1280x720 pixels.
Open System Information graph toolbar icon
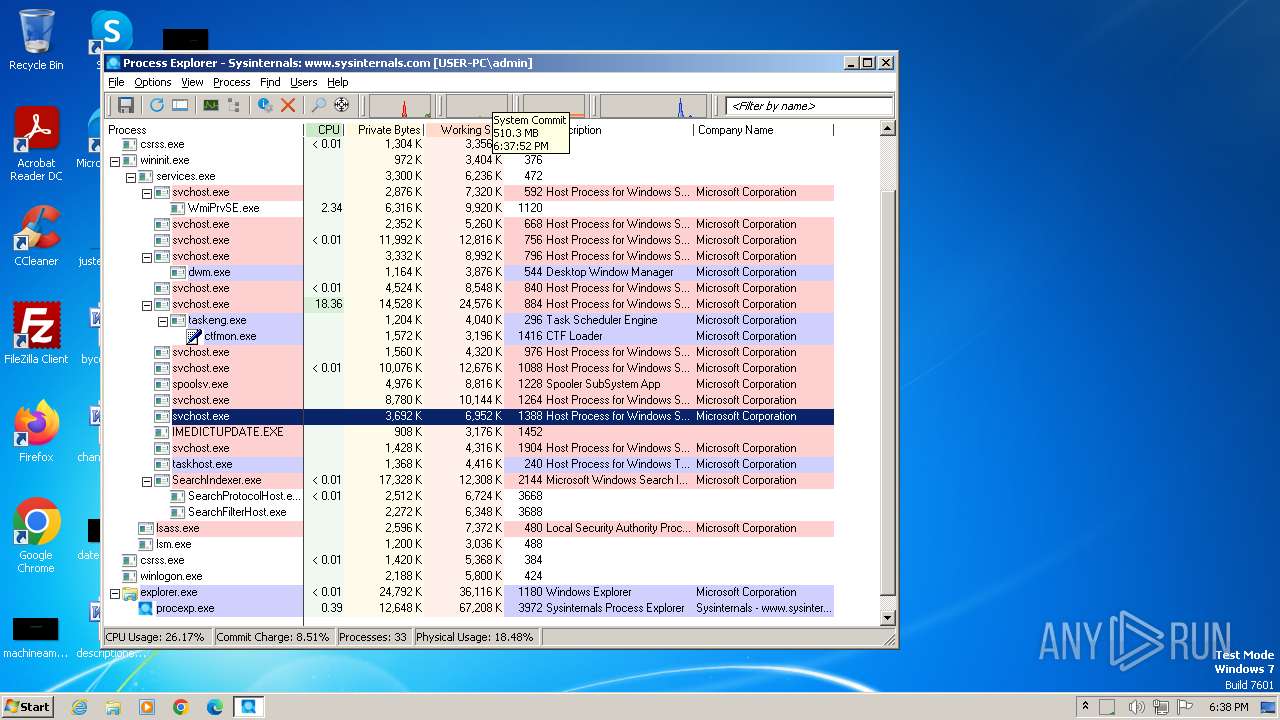[211, 105]
